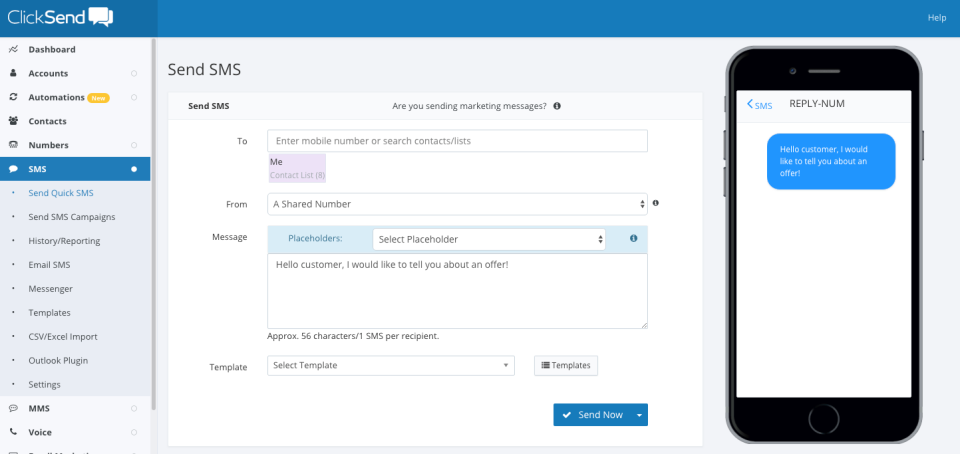Expand the Select Template dropdown
This screenshot has width=960, height=454.
pyautogui.click(x=391, y=365)
